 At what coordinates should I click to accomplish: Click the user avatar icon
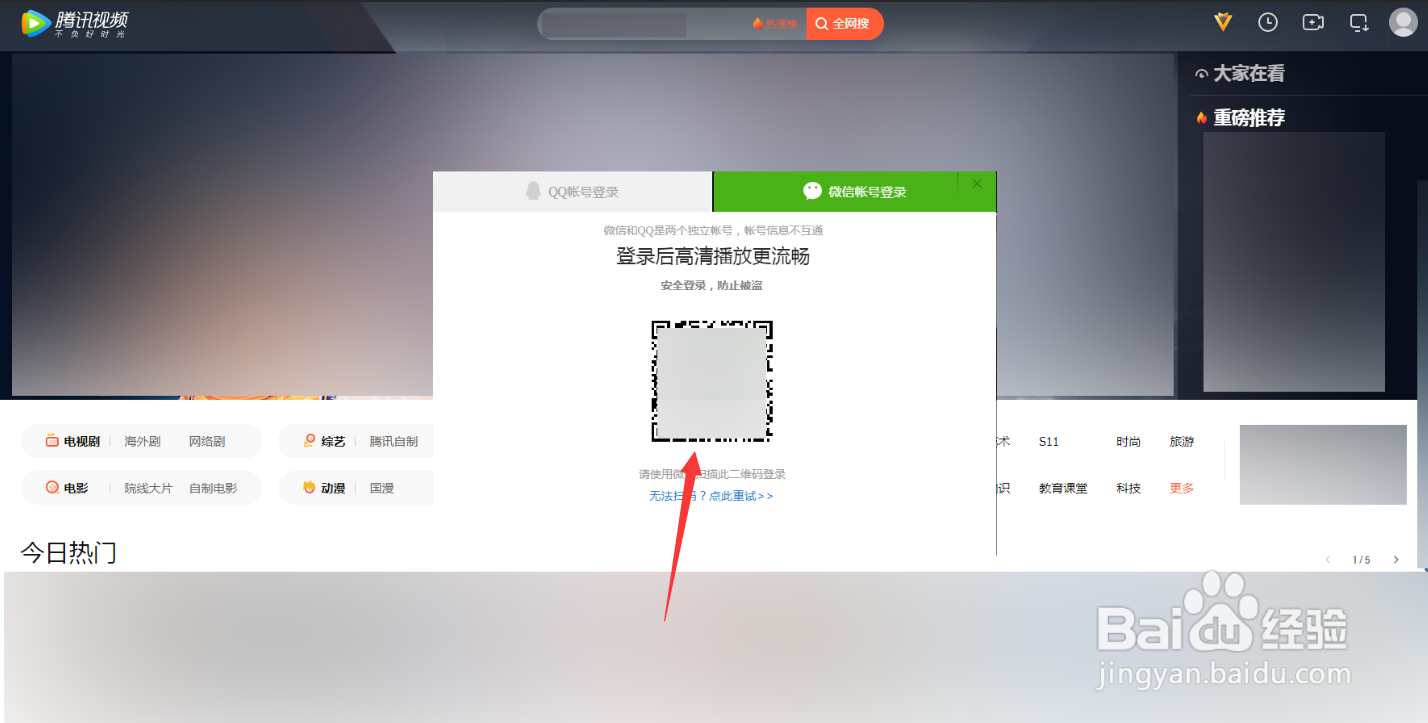tap(1404, 22)
